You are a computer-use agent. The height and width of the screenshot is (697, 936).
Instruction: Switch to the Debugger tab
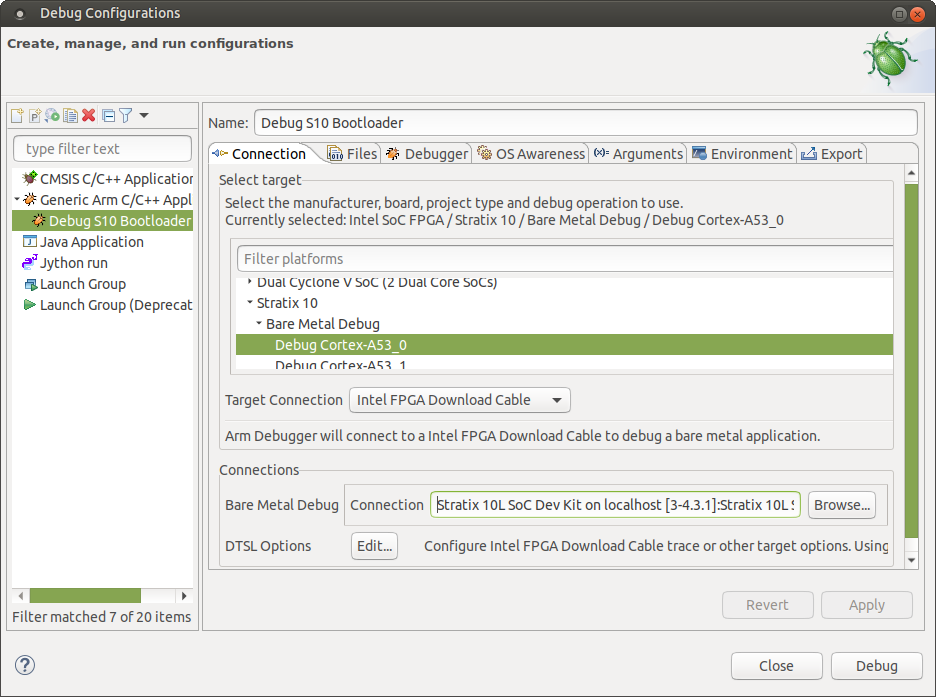coord(427,154)
